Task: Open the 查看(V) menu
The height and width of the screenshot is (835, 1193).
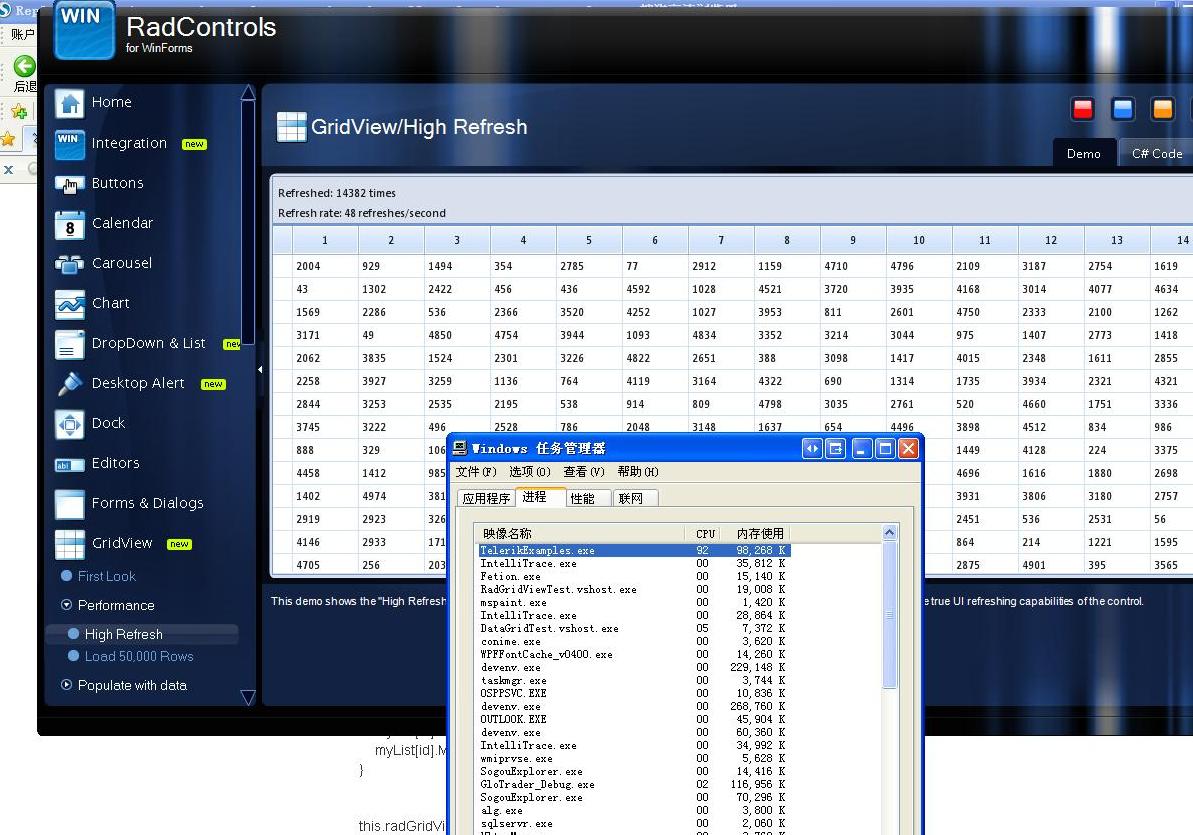Action: point(584,472)
